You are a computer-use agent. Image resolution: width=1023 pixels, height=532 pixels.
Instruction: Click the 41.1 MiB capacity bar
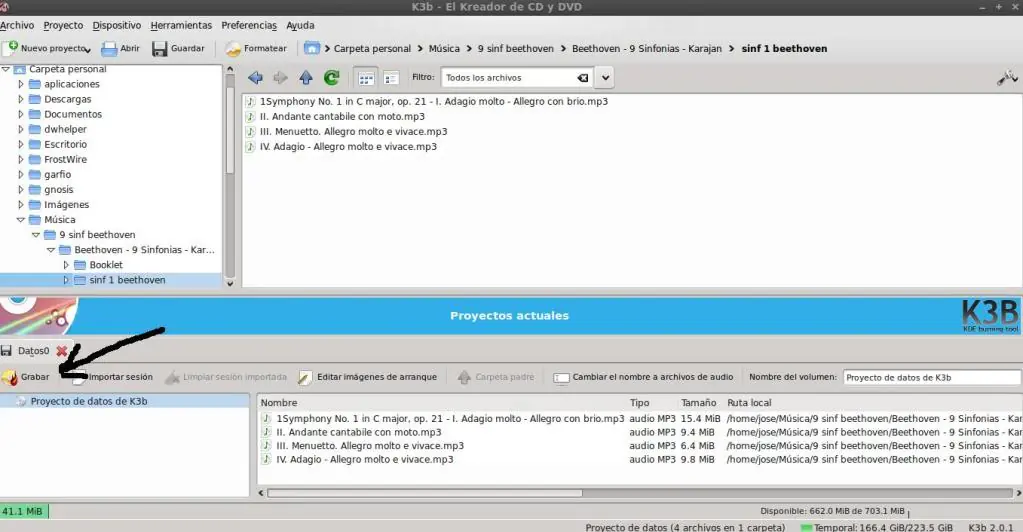click(x=24, y=511)
